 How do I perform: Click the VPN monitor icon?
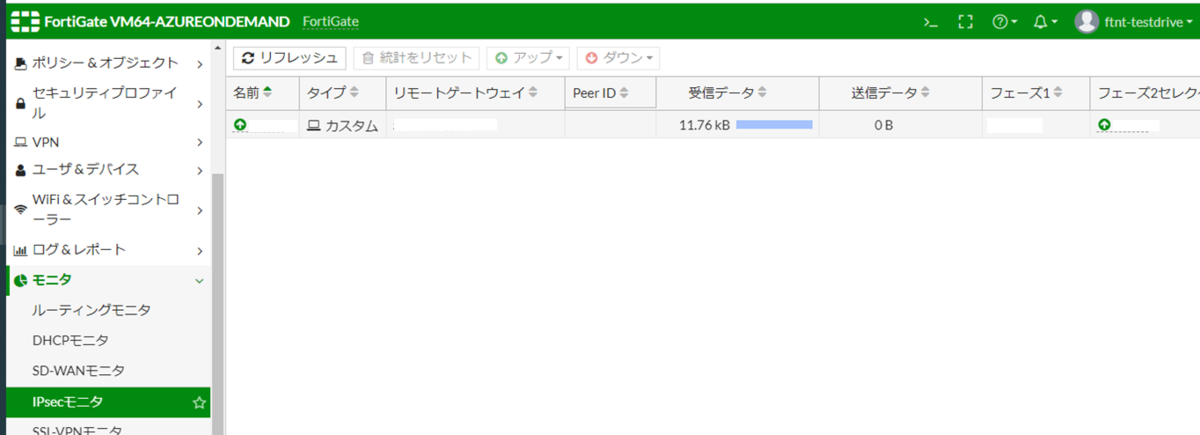point(20,143)
